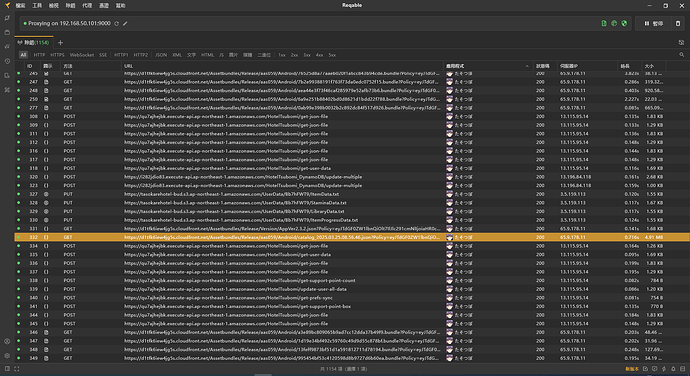Open the first menu in the menu bar
The image size is (690, 376).
tap(20, 5)
